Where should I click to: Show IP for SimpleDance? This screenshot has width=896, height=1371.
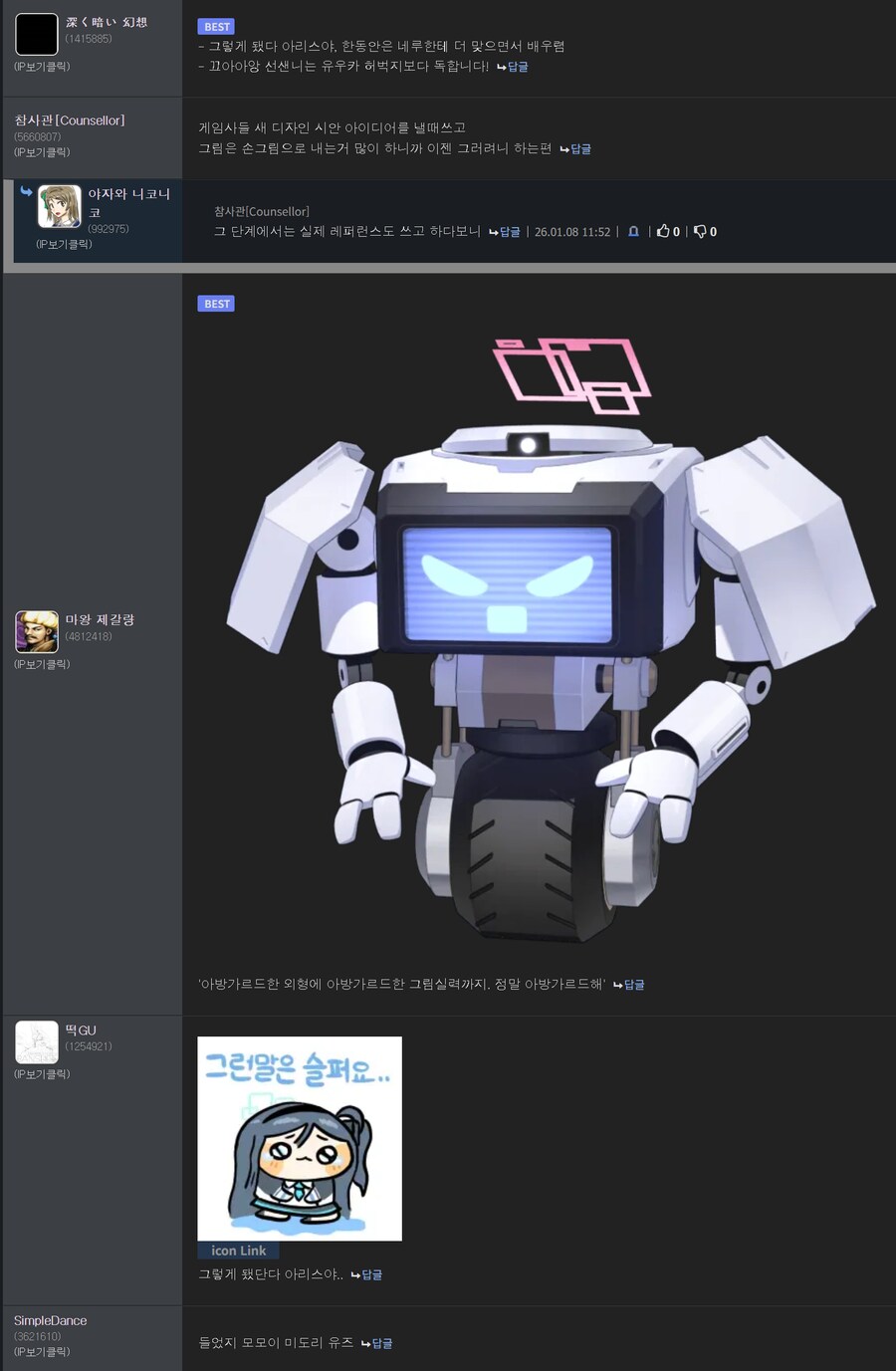(x=42, y=1352)
